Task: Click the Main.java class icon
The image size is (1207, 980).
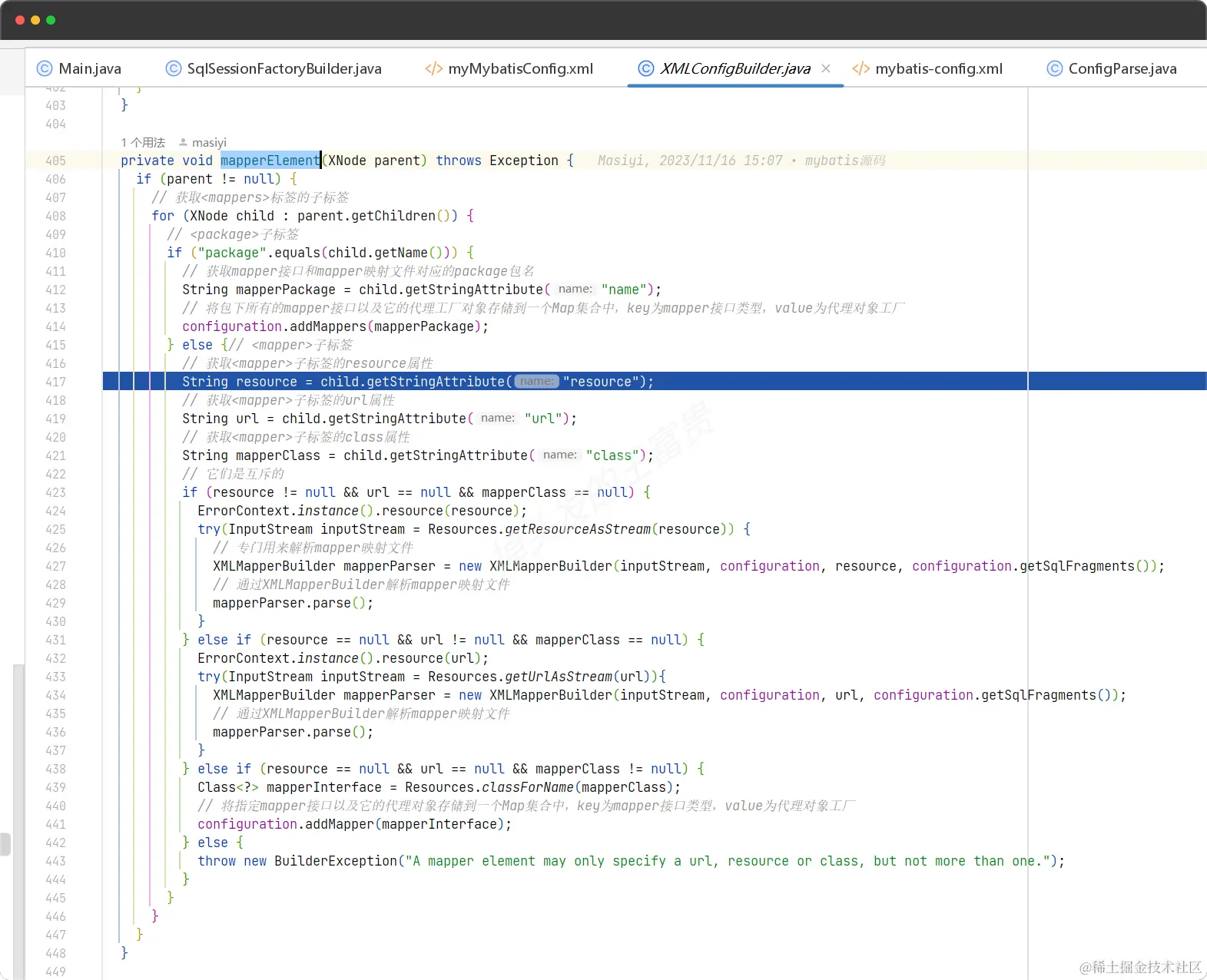Action: point(45,68)
